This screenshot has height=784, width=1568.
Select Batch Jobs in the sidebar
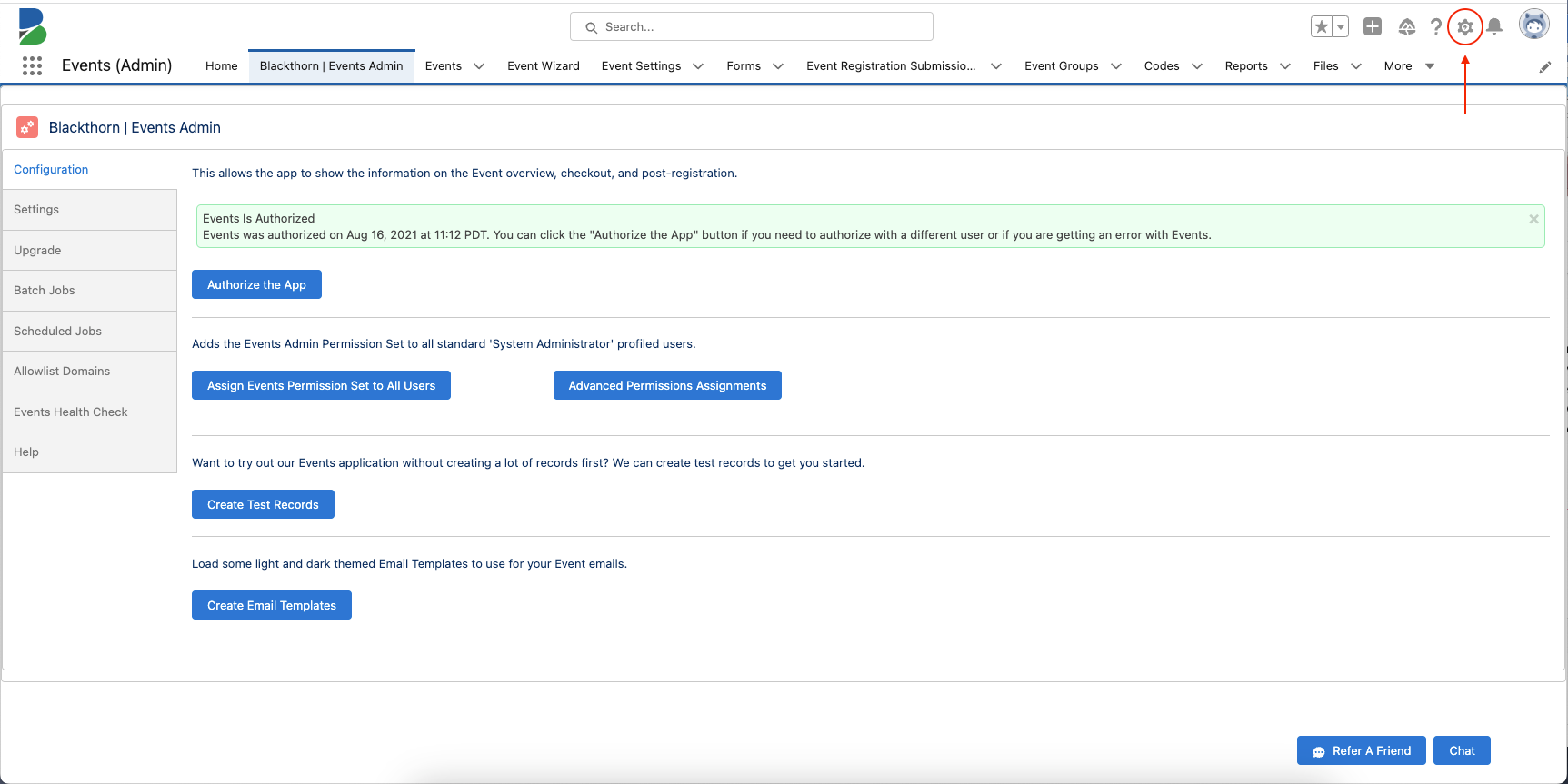89,291
